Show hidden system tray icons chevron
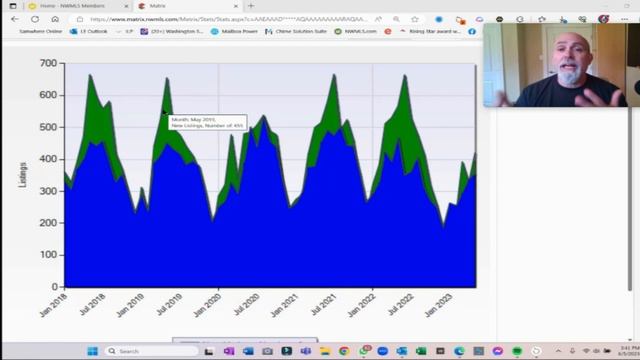640x360 pixels. [558, 351]
